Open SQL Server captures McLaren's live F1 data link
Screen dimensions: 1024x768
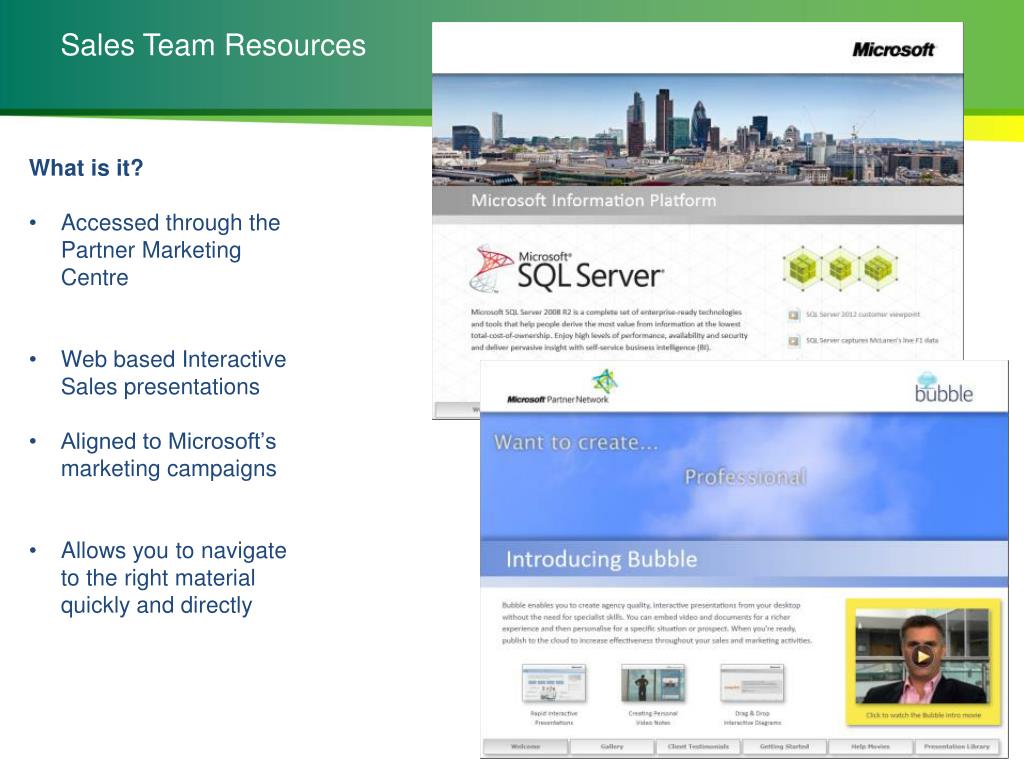pos(872,340)
